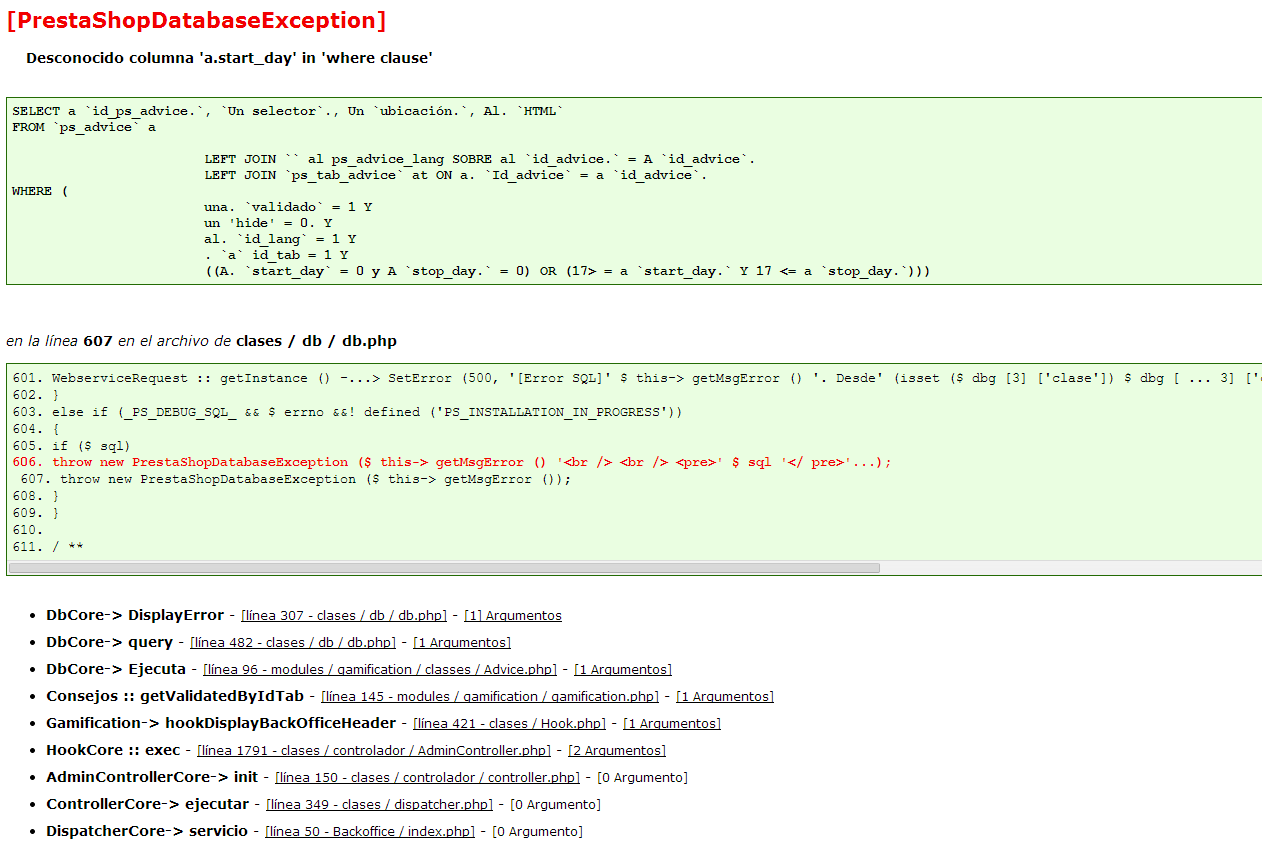This screenshot has width=1262, height=843.
Task: Click the una. `validado` = 1 Y line
Action: pyautogui.click(x=288, y=207)
